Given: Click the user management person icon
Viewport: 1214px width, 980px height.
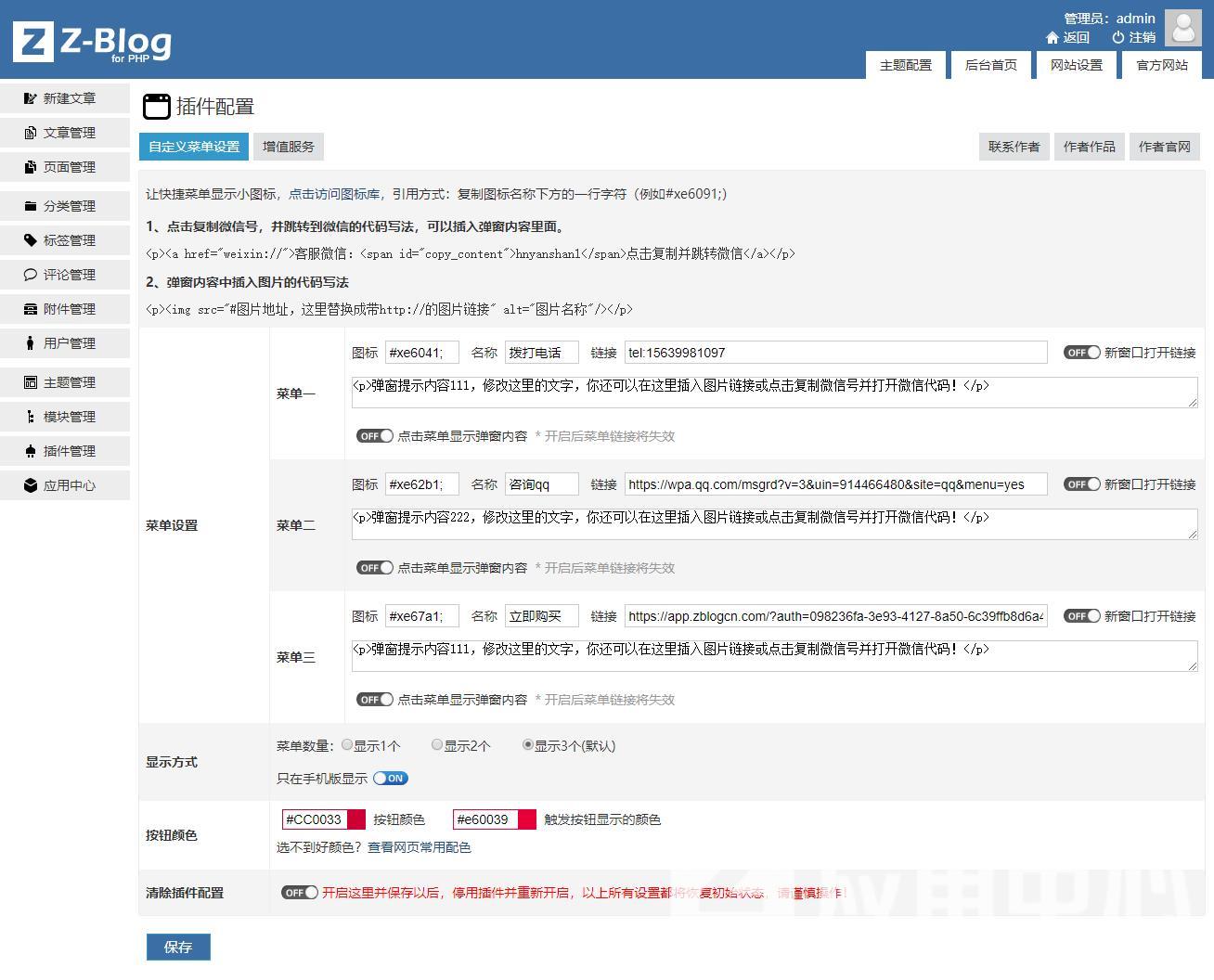Looking at the screenshot, I should (x=31, y=343).
